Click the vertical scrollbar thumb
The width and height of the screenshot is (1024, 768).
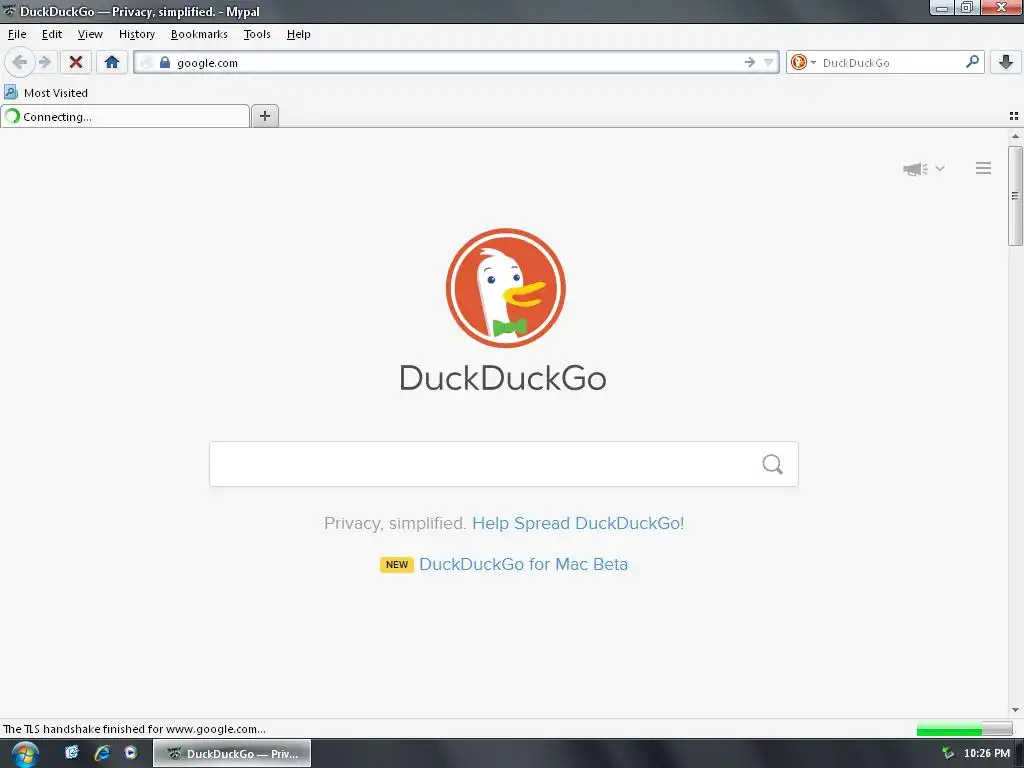point(1015,196)
